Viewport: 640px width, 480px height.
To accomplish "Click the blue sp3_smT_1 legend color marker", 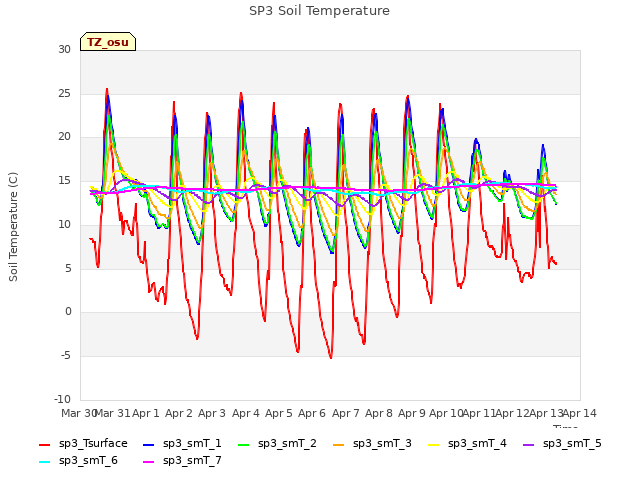I will pyautogui.click(x=149, y=444).
